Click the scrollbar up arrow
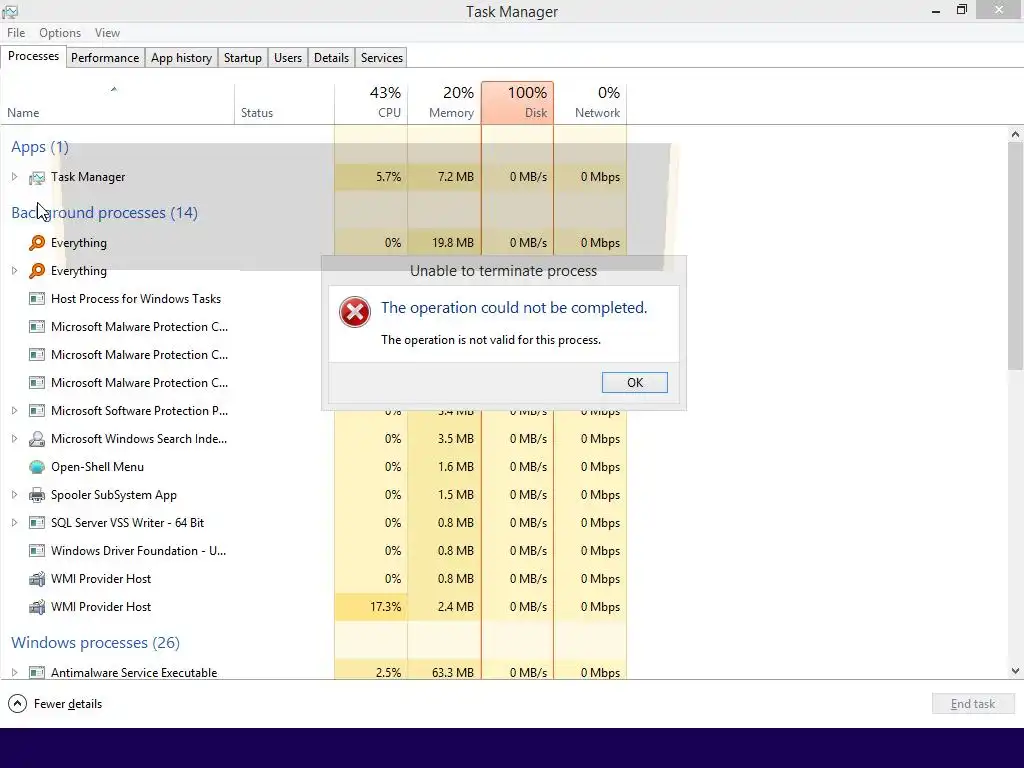The height and width of the screenshot is (768, 1024). [x=1015, y=135]
